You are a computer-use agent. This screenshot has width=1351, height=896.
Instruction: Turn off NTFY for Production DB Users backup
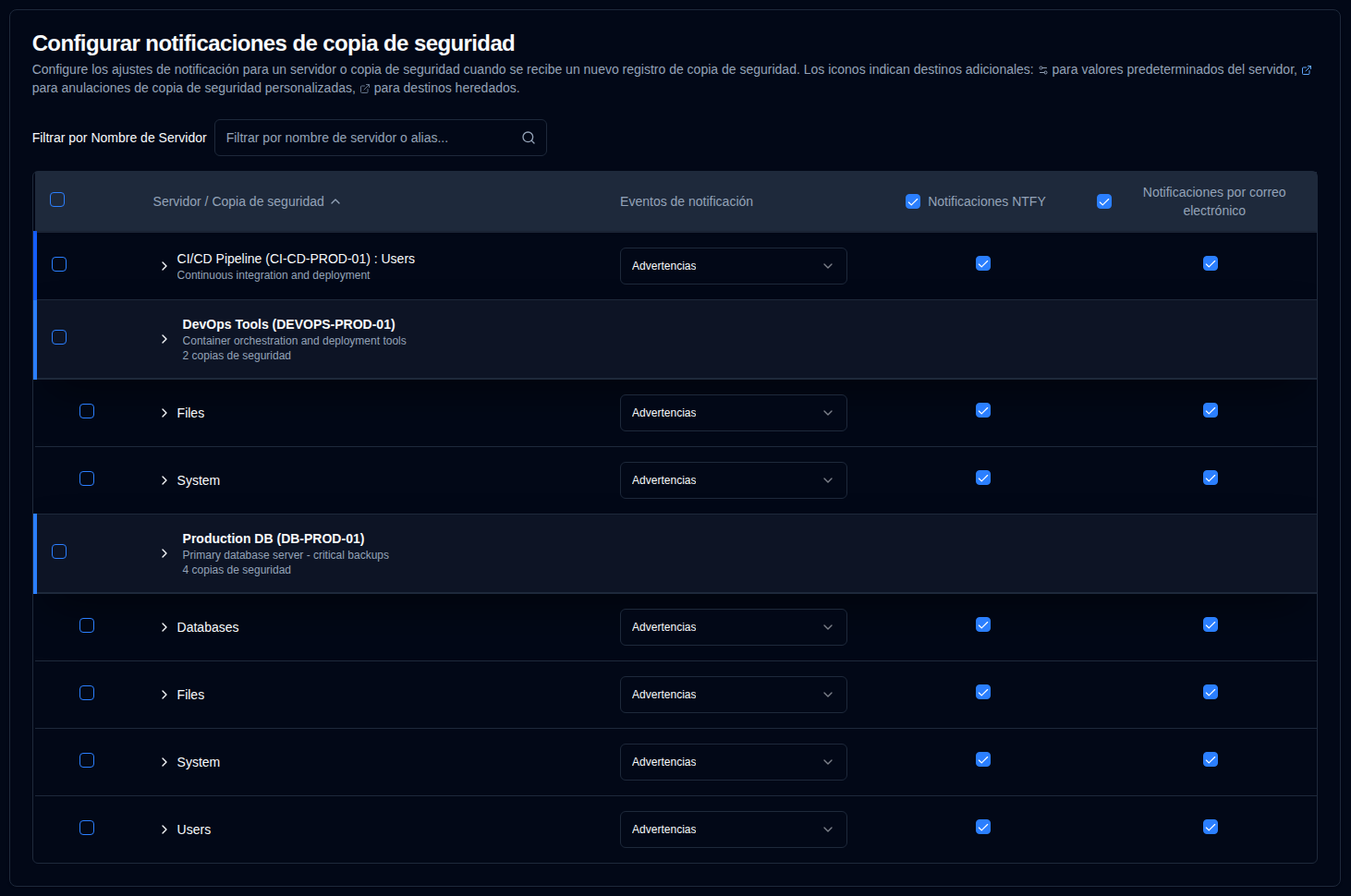pyautogui.click(x=983, y=827)
